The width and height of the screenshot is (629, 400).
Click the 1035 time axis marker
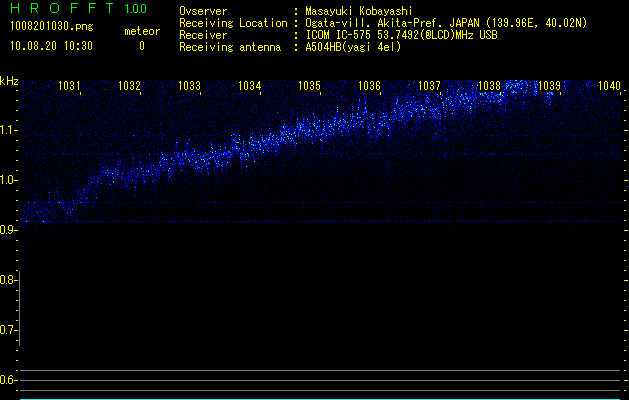[310, 85]
